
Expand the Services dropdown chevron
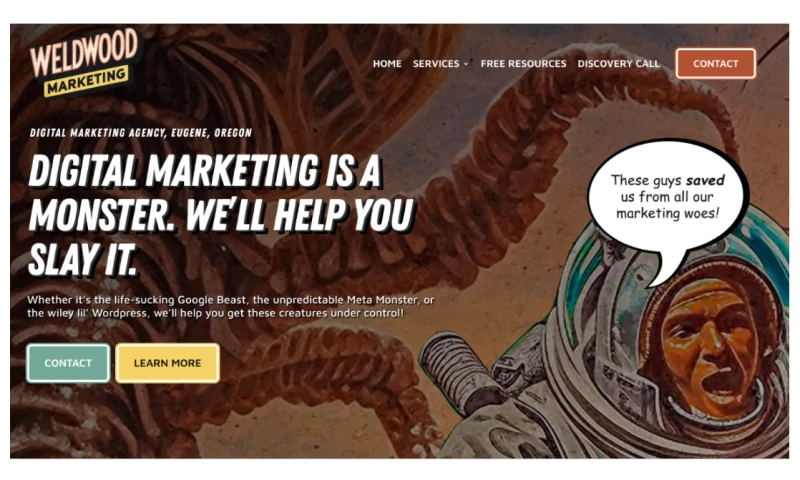(x=466, y=64)
